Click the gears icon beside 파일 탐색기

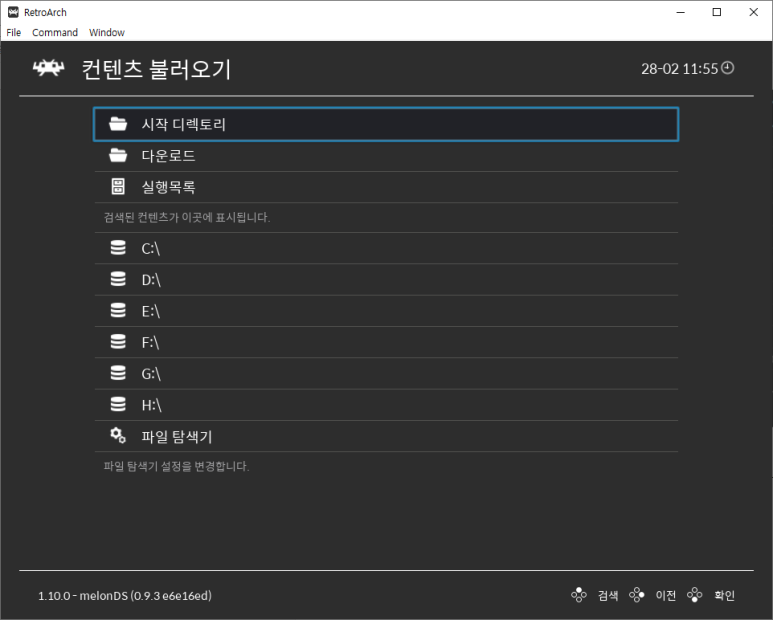pos(118,435)
